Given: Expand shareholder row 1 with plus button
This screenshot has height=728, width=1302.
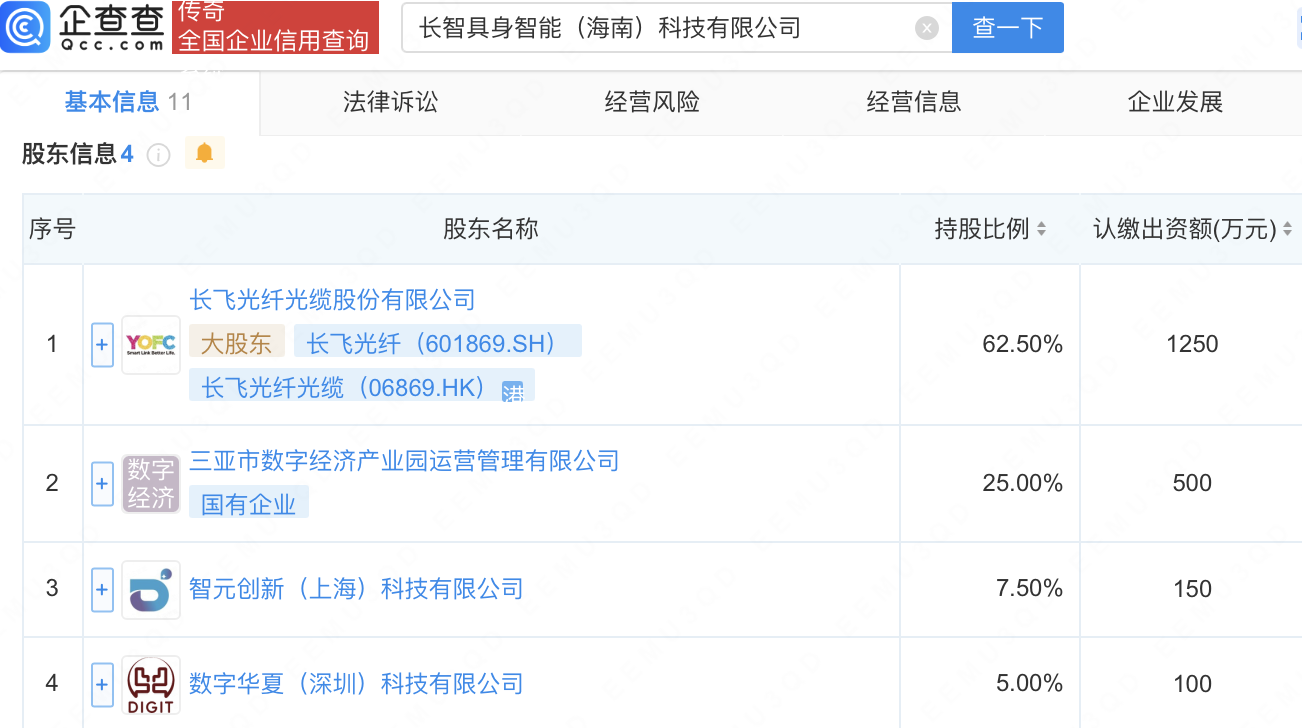Looking at the screenshot, I should click(x=102, y=345).
